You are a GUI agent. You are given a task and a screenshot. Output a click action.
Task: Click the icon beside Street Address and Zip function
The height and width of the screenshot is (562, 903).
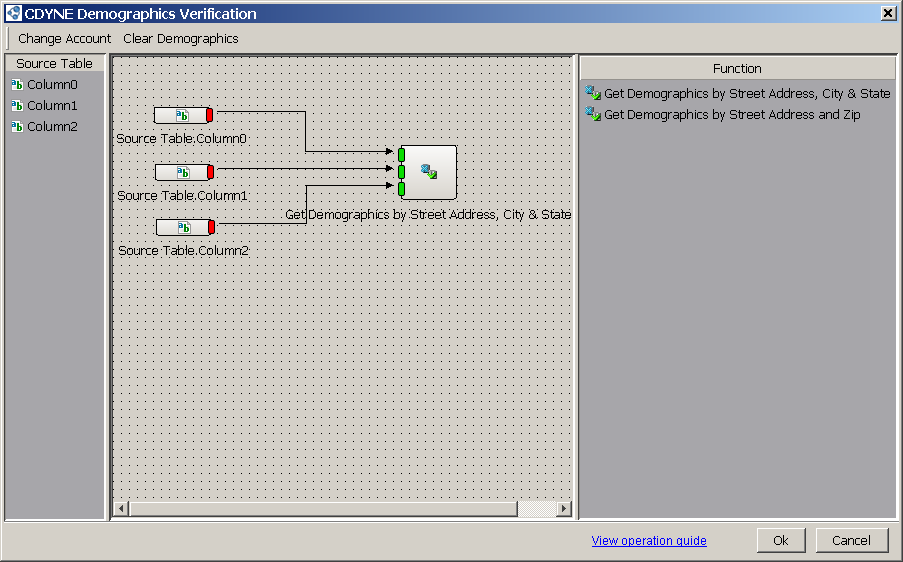(x=593, y=113)
